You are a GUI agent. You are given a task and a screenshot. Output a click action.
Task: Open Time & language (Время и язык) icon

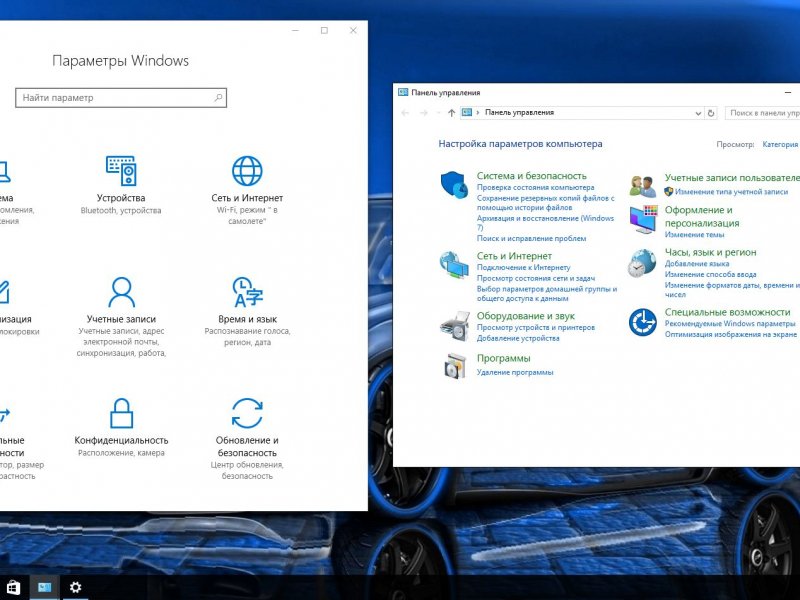tap(247, 292)
